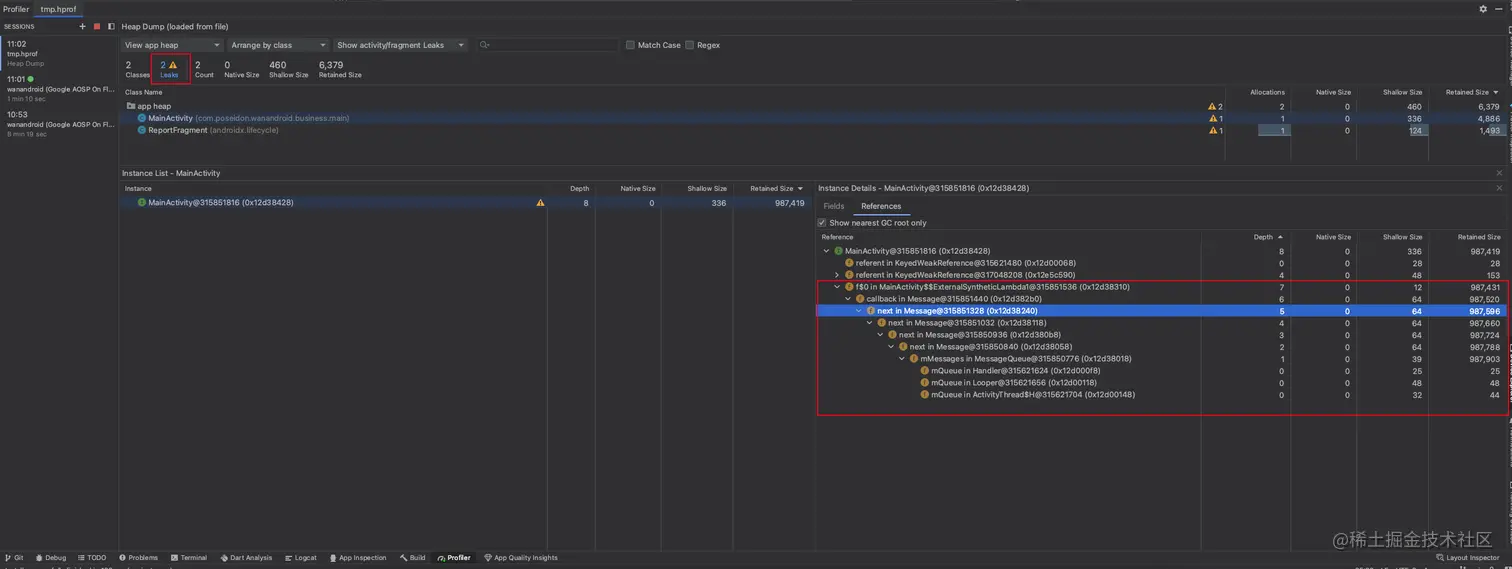Start a new profiling session with plus icon
The width and height of the screenshot is (1512, 569).
pos(83,27)
